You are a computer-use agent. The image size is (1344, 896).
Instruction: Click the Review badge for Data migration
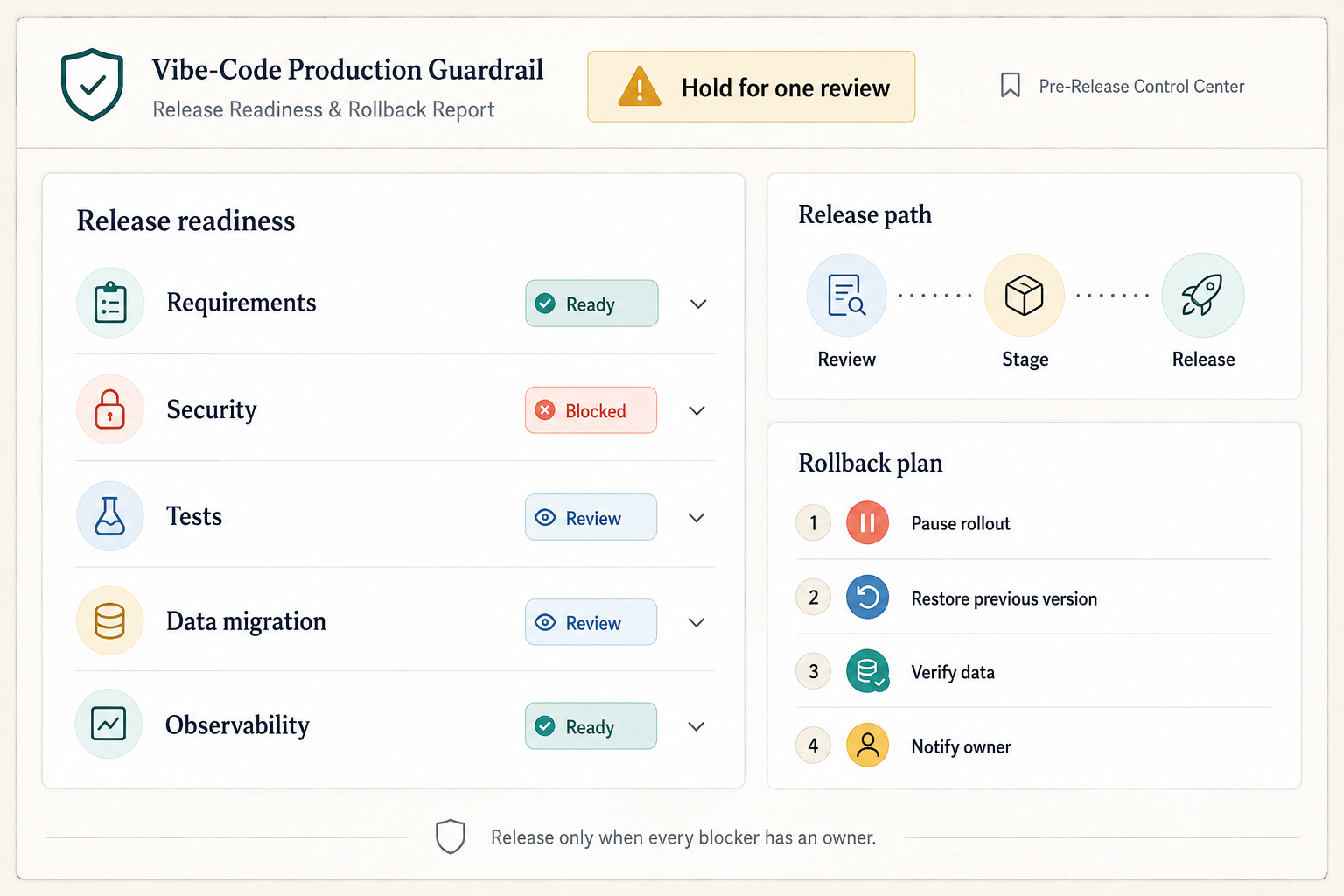click(591, 622)
